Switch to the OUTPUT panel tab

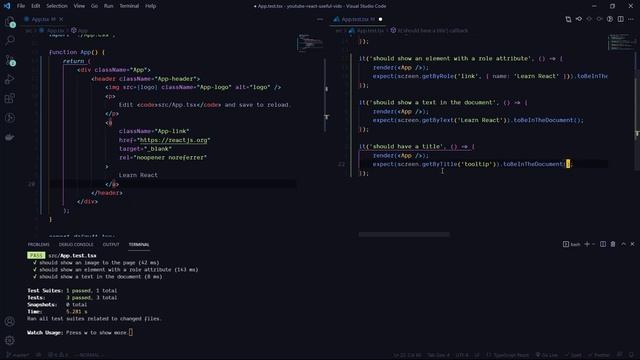(x=111, y=244)
